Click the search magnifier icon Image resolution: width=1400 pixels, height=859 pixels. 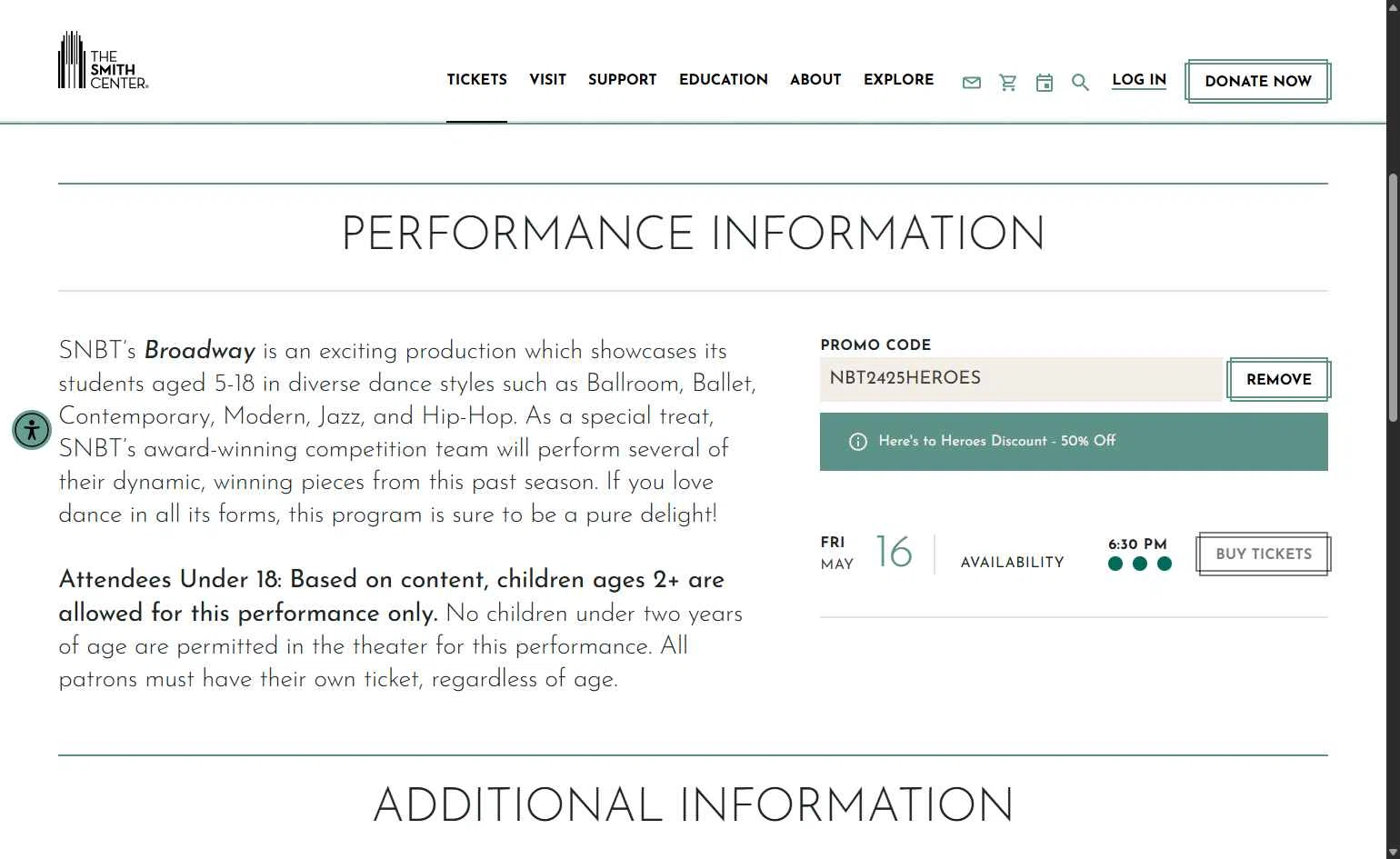click(x=1080, y=83)
